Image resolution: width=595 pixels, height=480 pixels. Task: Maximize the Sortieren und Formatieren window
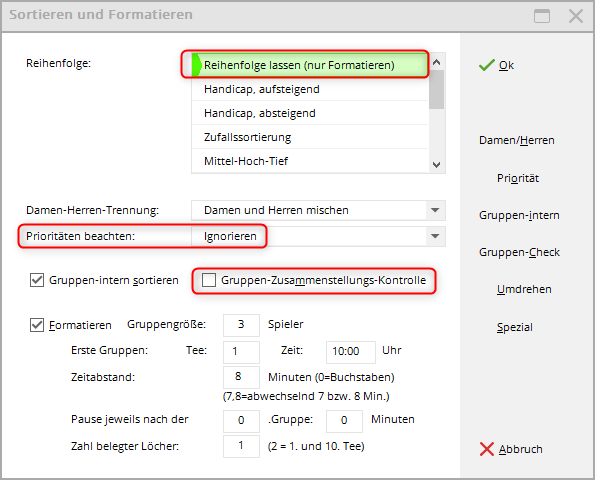click(541, 16)
